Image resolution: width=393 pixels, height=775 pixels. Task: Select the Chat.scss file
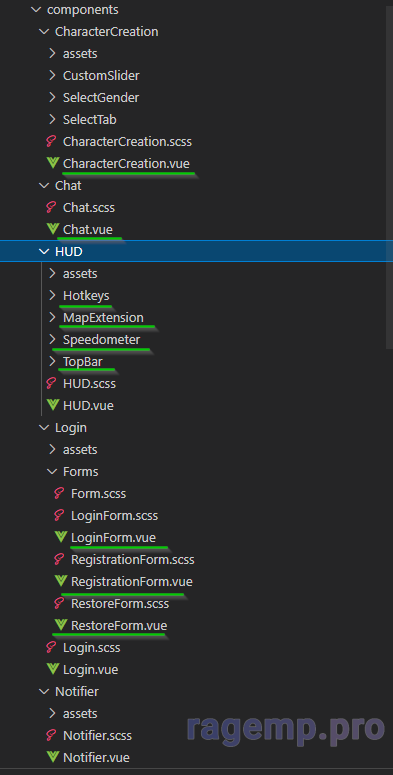coord(88,208)
